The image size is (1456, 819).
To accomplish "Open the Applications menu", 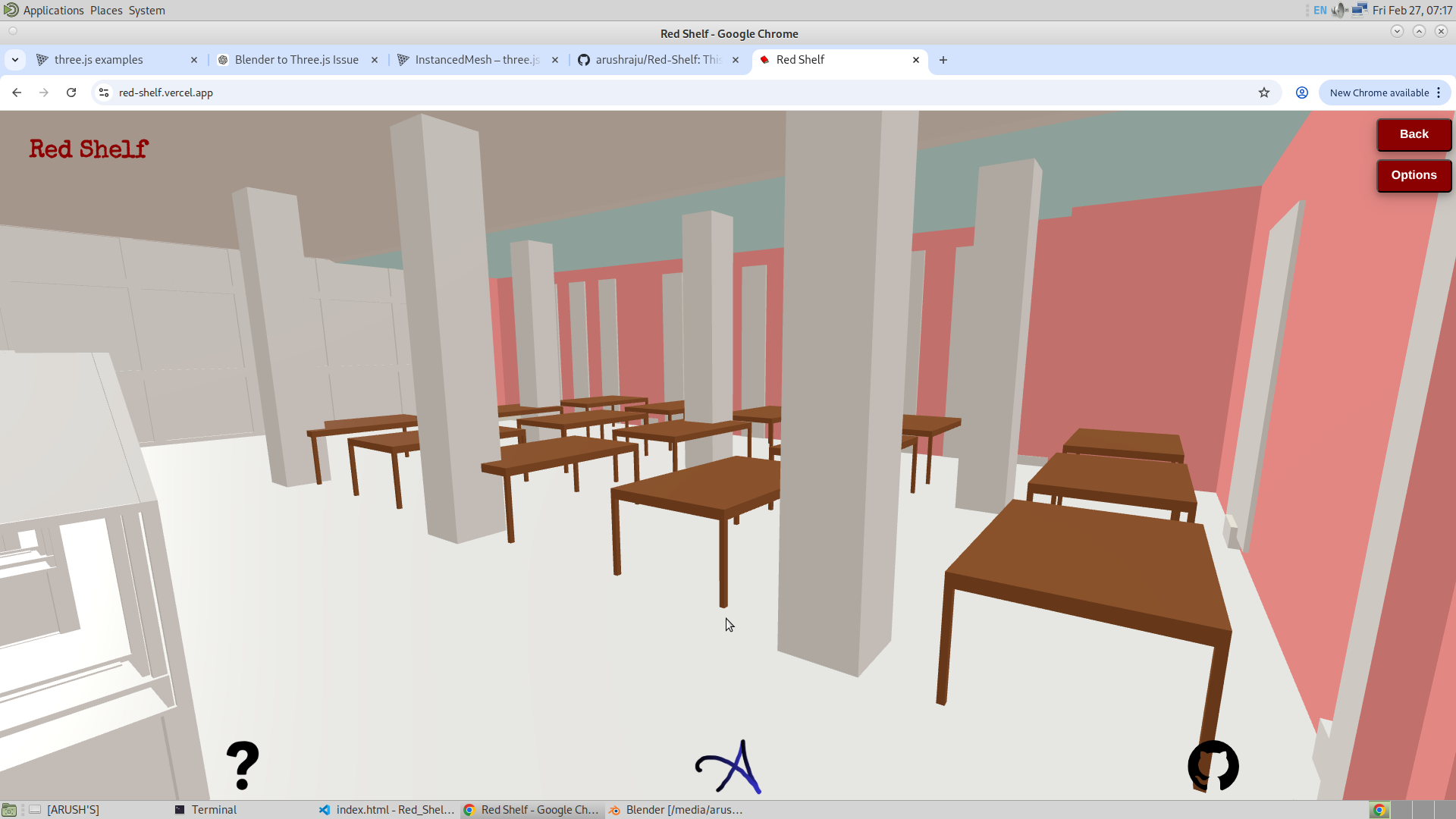I will 52,10.
